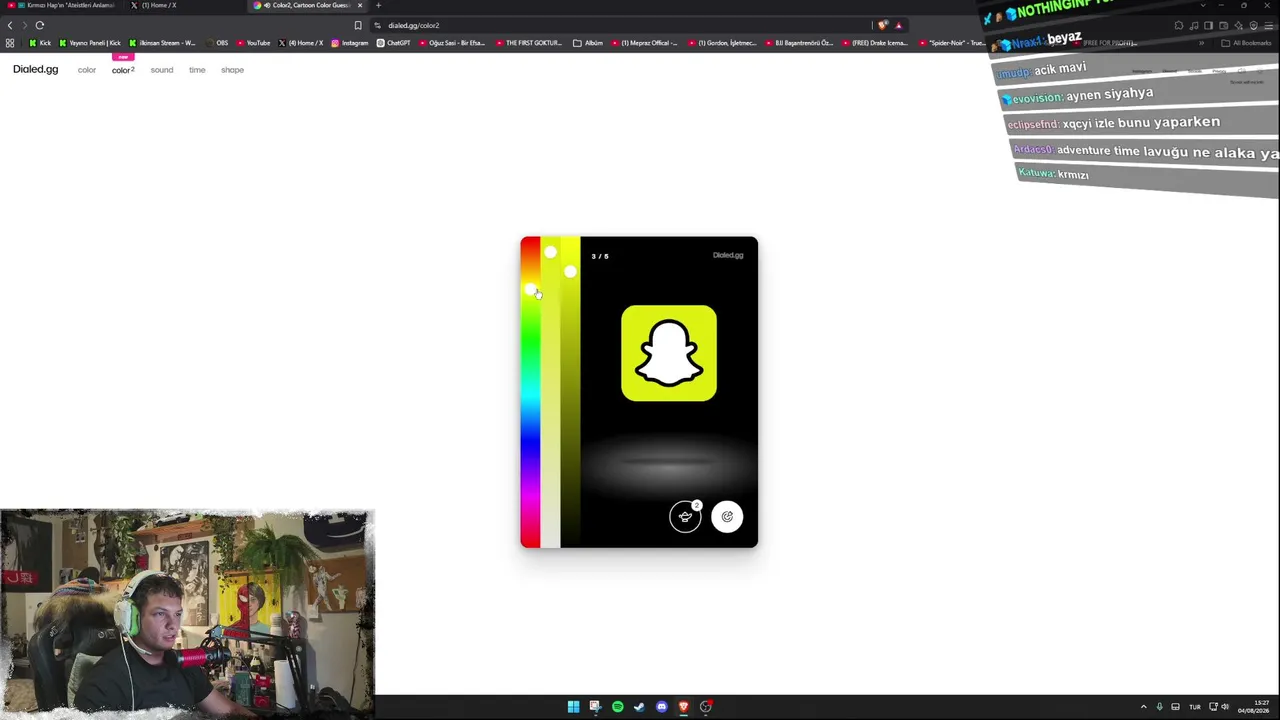
Task: Click the hint button with the 2 badge
Action: click(685, 517)
